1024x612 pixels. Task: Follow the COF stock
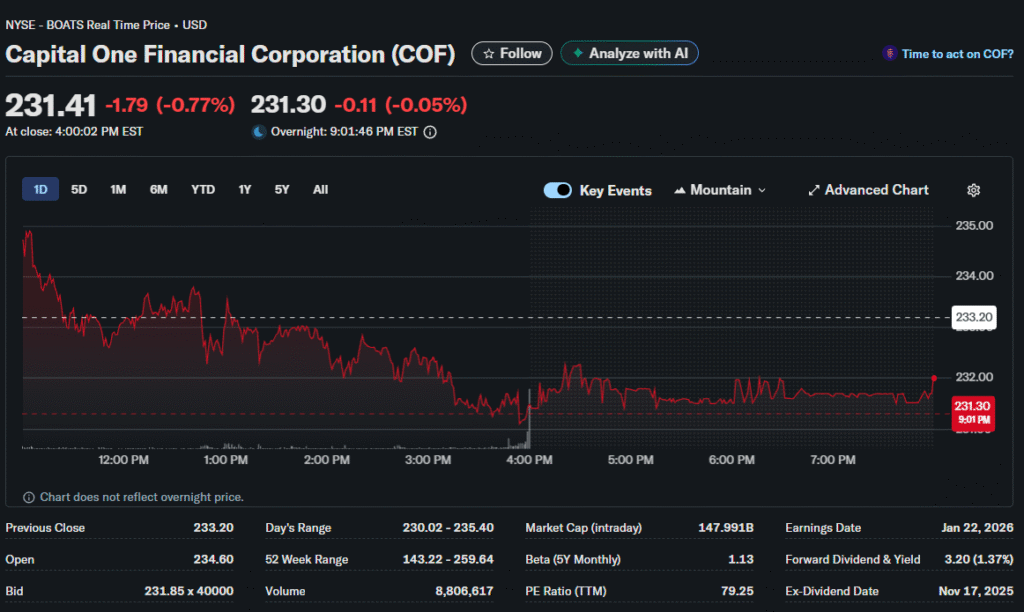click(x=512, y=54)
